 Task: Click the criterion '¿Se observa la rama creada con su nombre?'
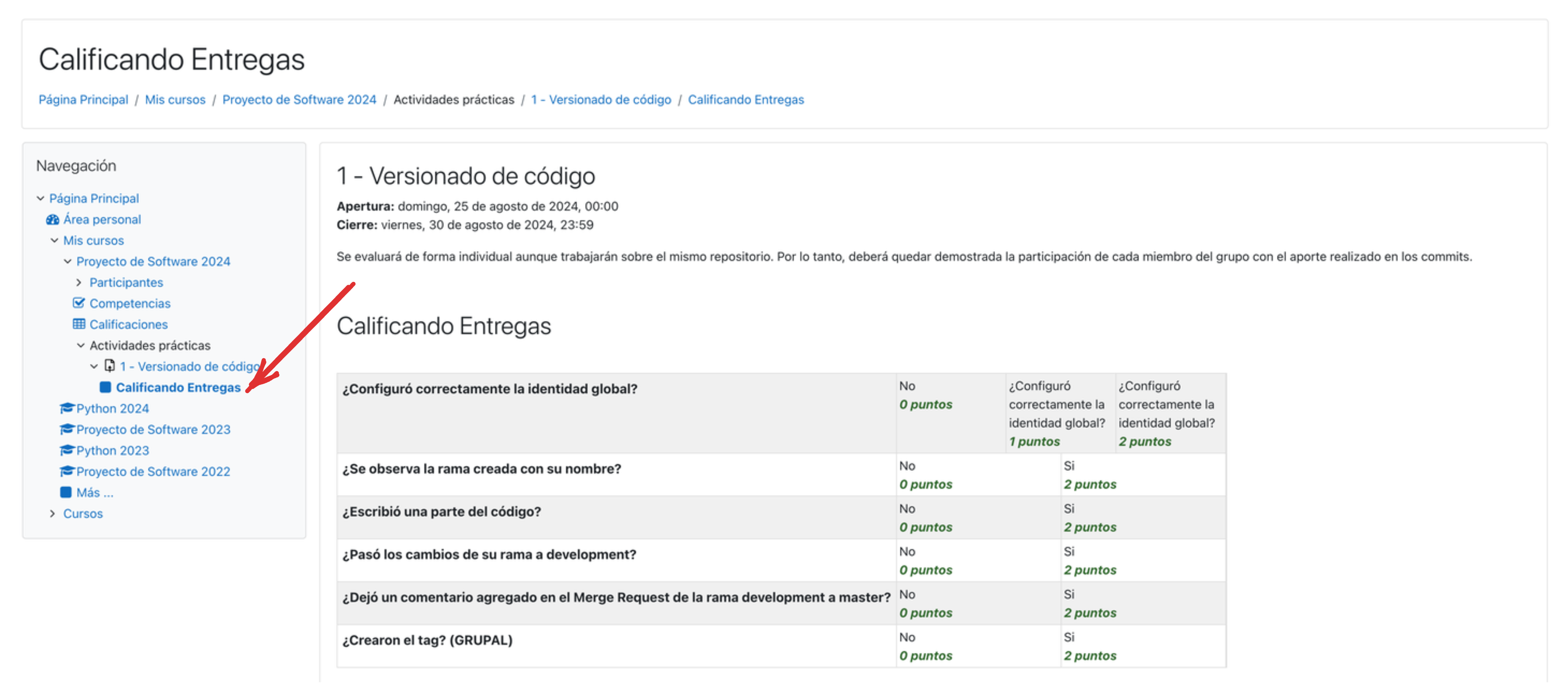(x=482, y=469)
